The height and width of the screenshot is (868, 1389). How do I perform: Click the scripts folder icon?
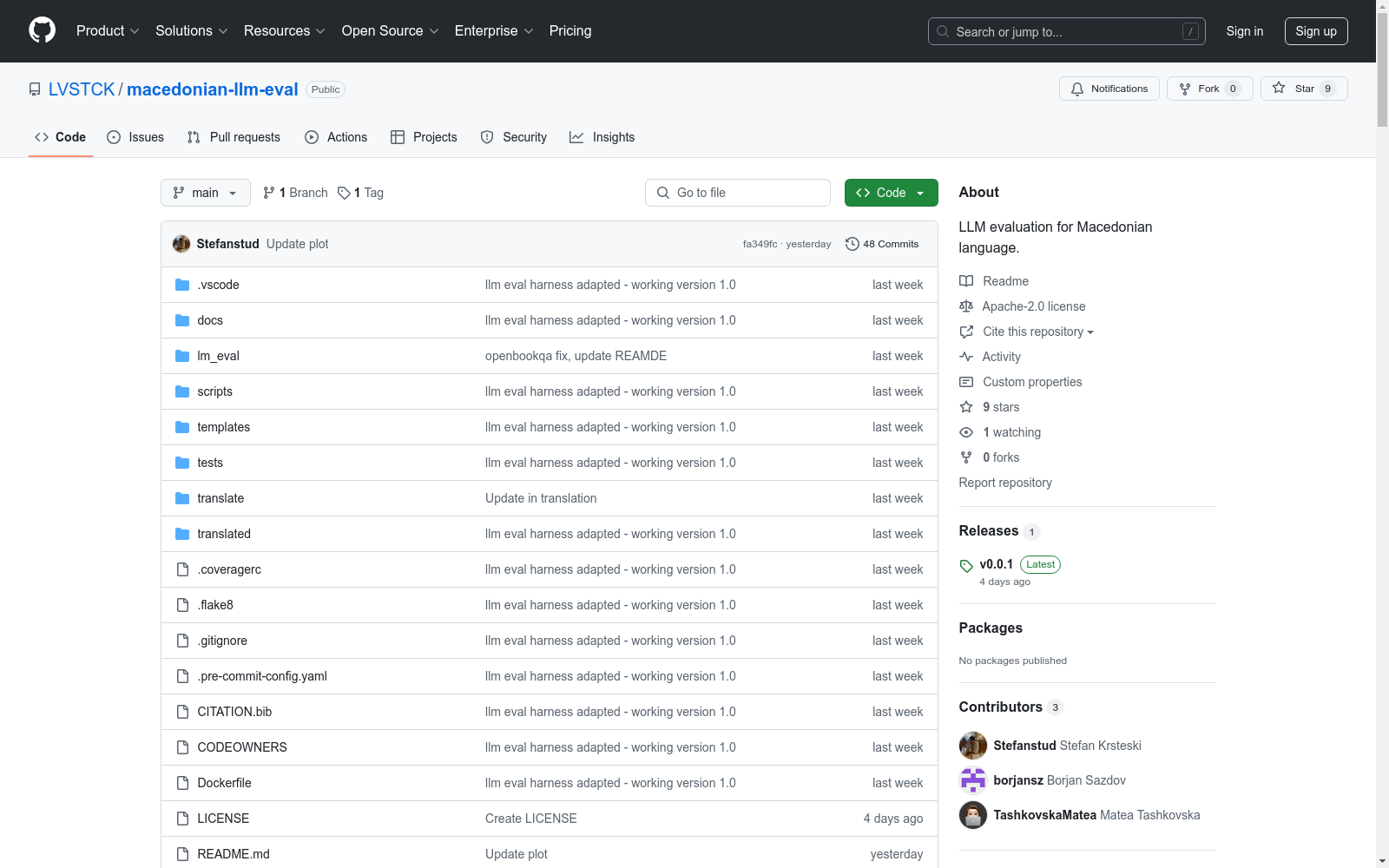(182, 391)
